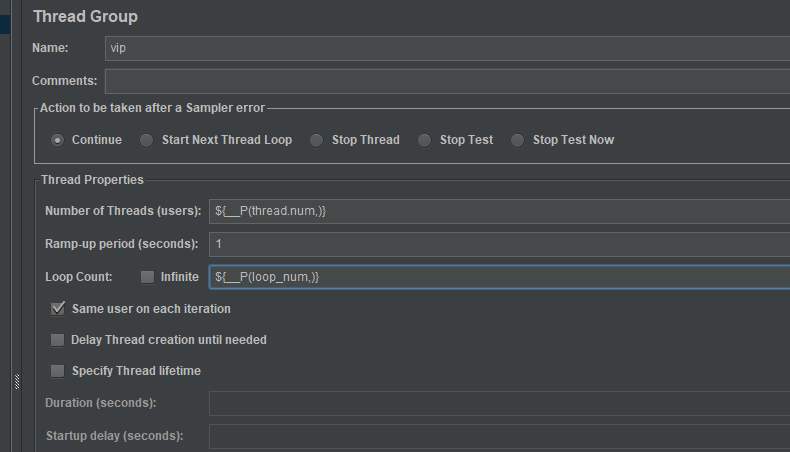Uncheck Same user on each iteration
The image size is (790, 452).
pyautogui.click(x=57, y=308)
